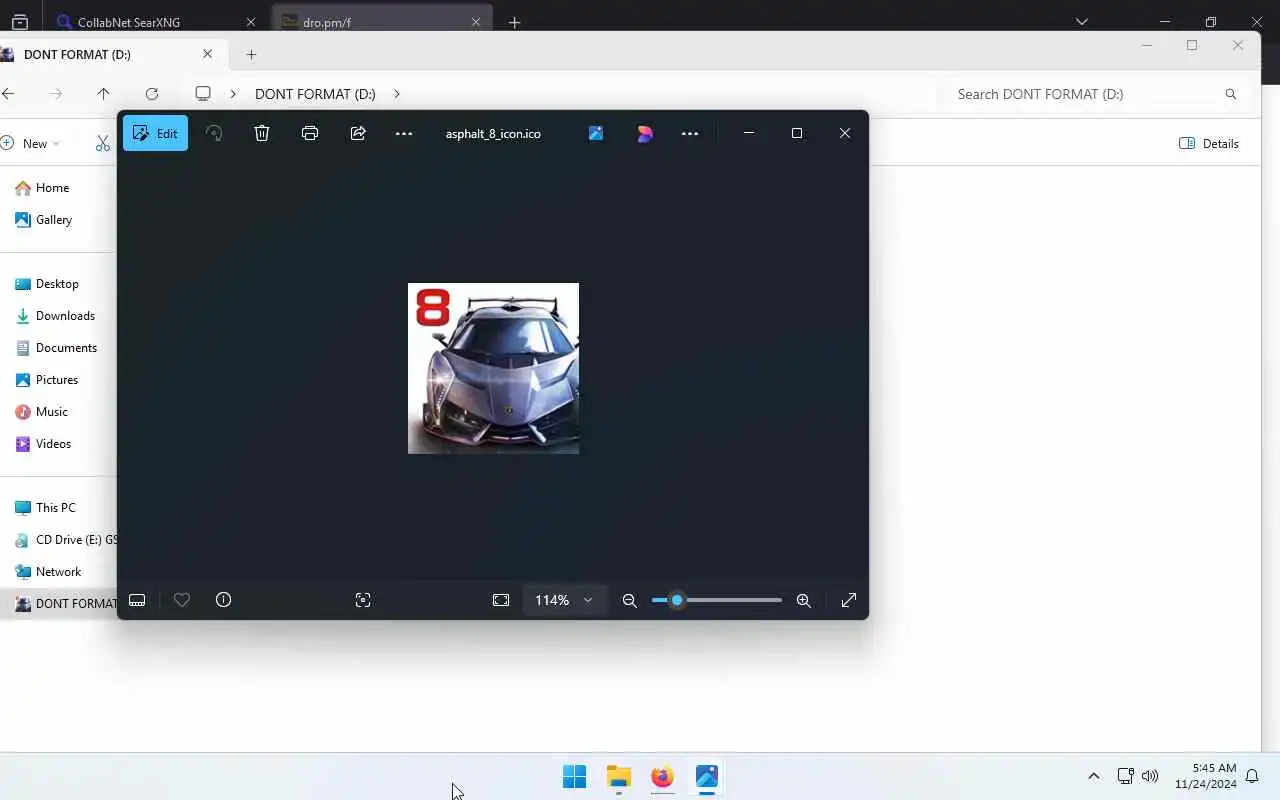Scan text with the visual search icon

363,600
